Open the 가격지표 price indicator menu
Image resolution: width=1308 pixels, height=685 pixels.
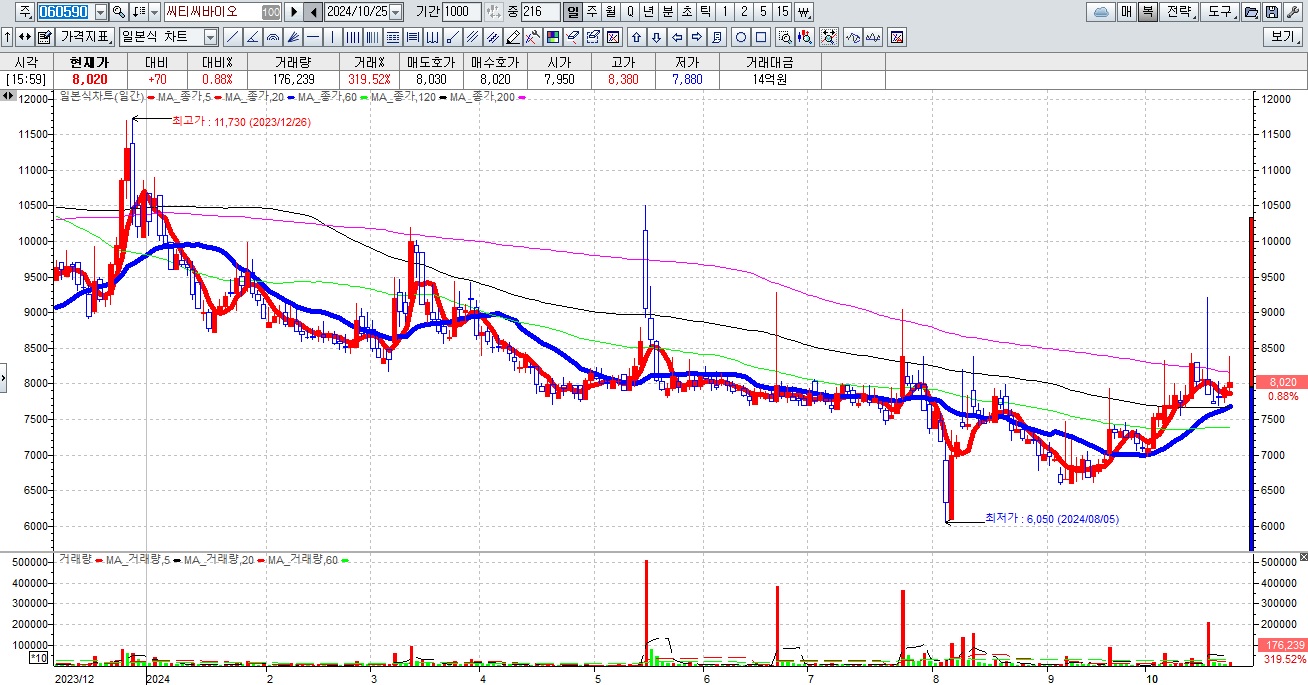click(84, 37)
